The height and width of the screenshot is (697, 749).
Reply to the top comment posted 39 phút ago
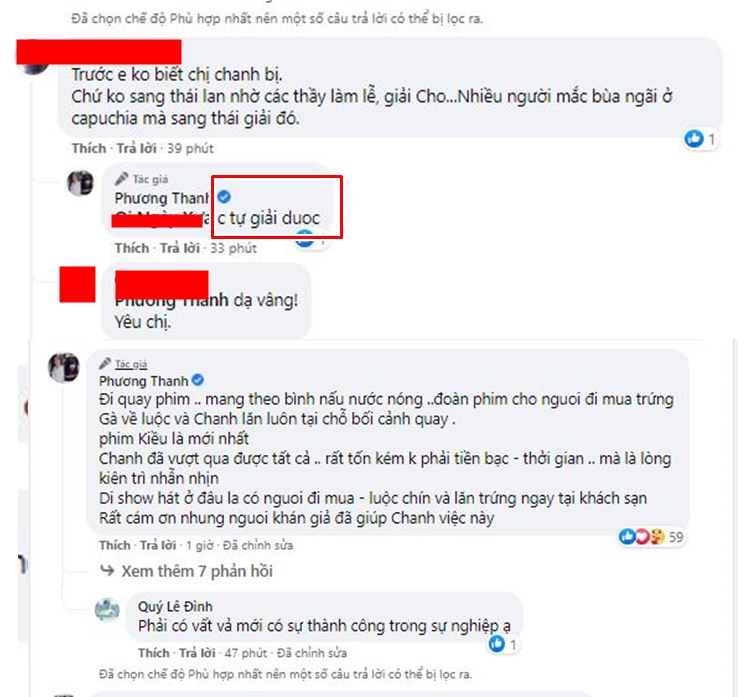pyautogui.click(x=137, y=148)
